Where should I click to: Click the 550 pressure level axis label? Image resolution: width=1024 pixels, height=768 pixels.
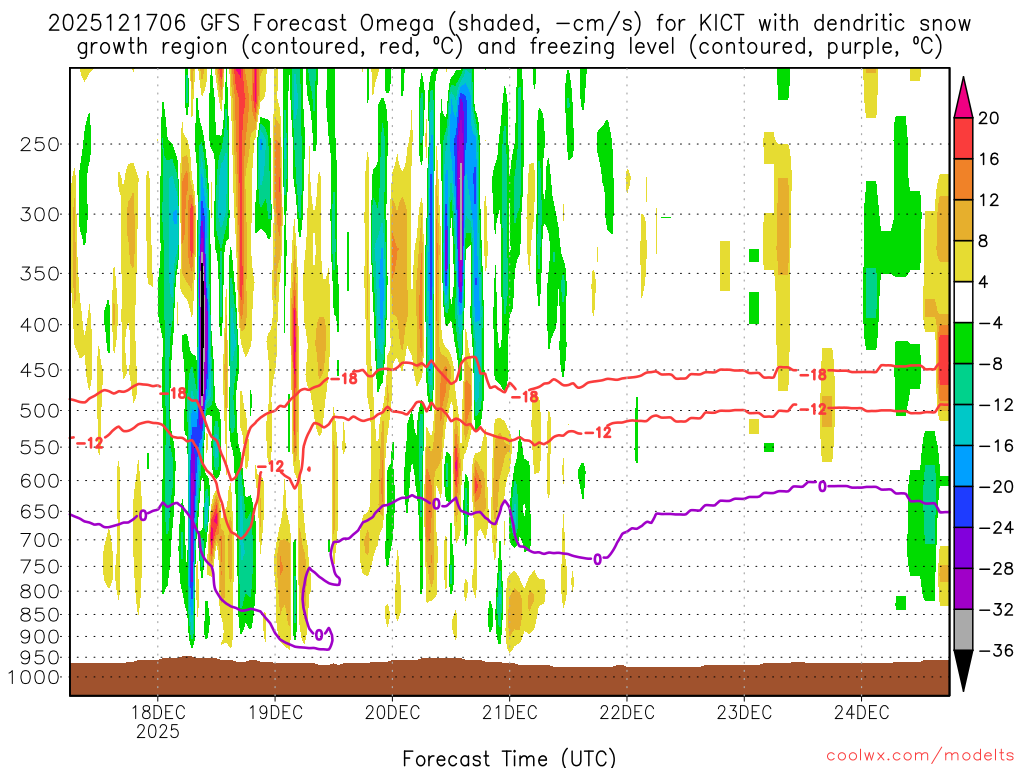coord(40,447)
